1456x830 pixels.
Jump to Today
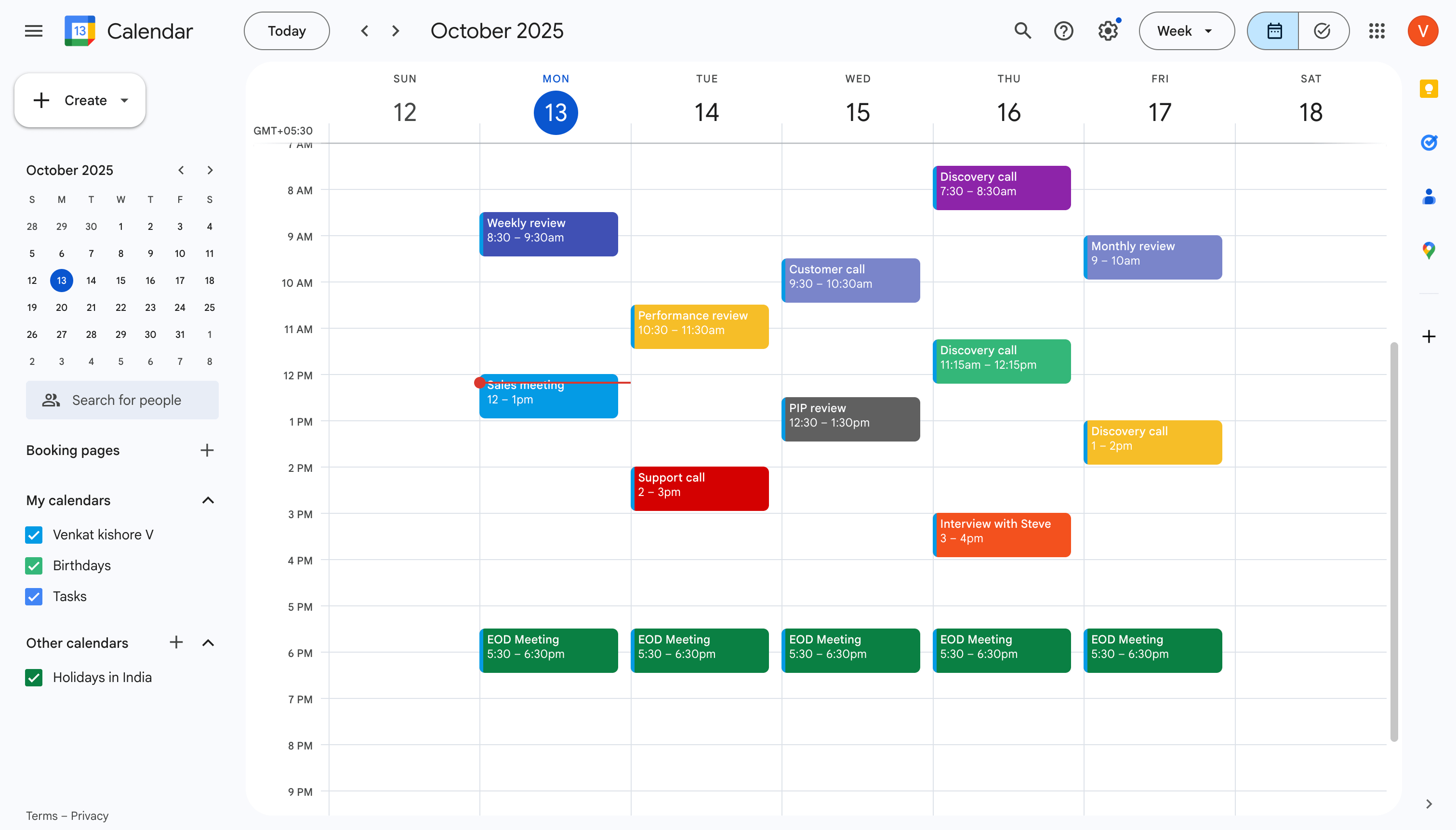coord(287,30)
